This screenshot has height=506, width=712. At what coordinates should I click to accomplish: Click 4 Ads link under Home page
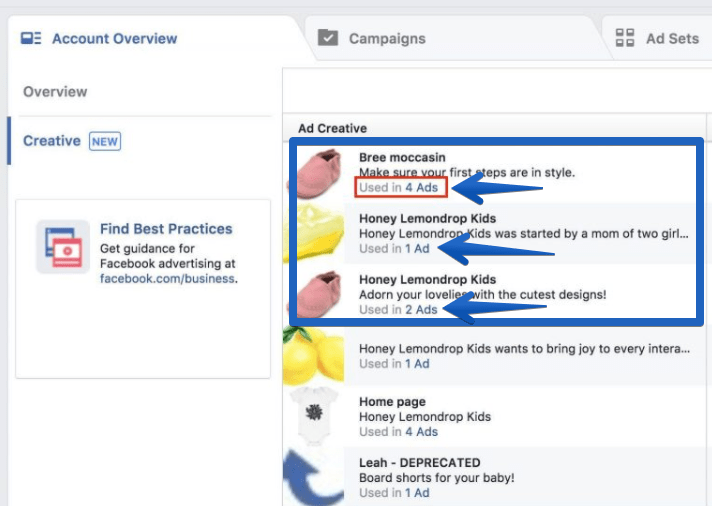pyautogui.click(x=421, y=432)
